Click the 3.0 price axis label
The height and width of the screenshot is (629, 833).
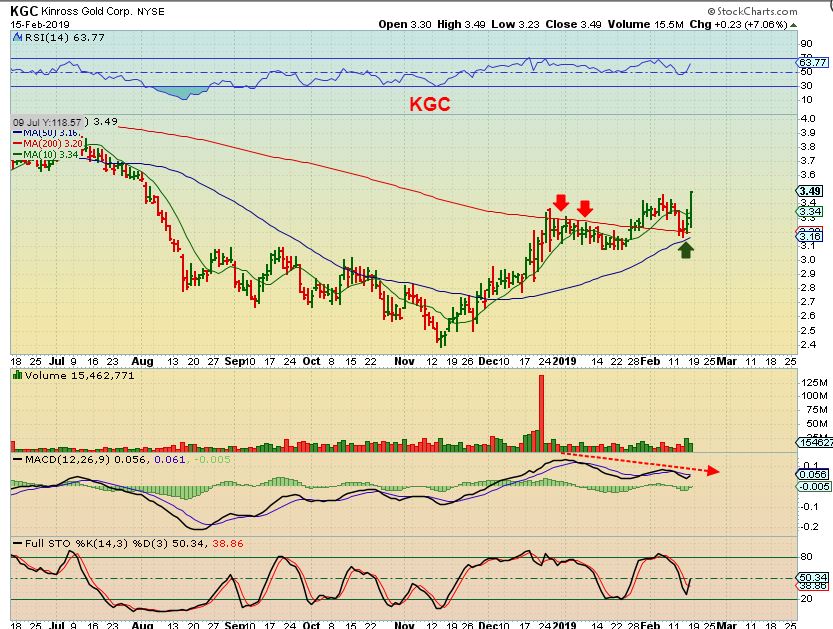(x=808, y=259)
